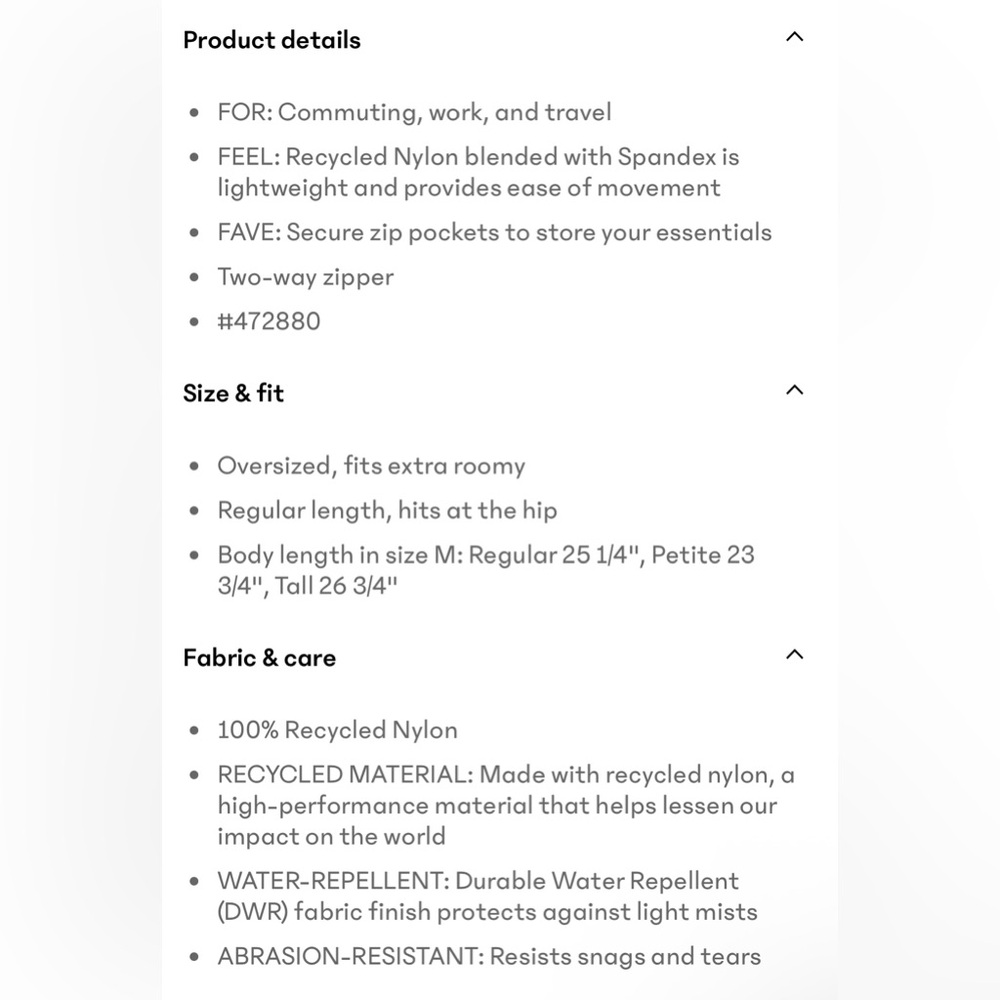Collapse Size & fit using its chevron arrow

coord(794,390)
